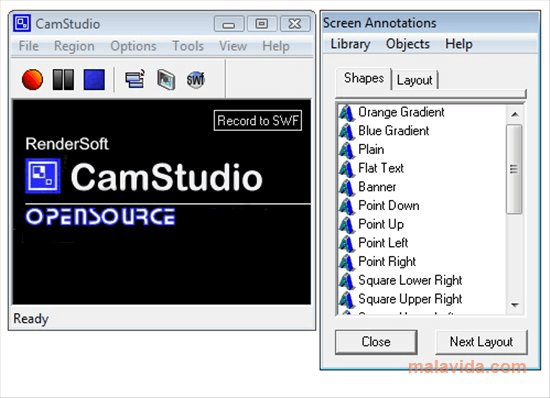Click the icon beside Point Right

(347, 262)
